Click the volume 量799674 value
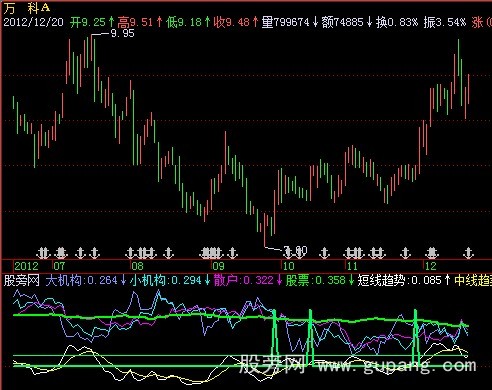Viewport: 492px width, 390px height. click(290, 22)
